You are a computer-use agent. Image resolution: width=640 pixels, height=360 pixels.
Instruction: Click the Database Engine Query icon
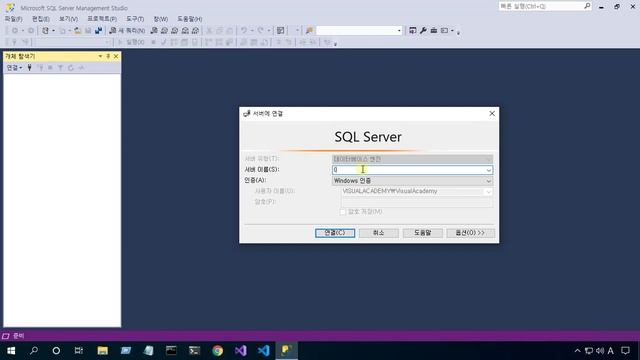point(154,31)
